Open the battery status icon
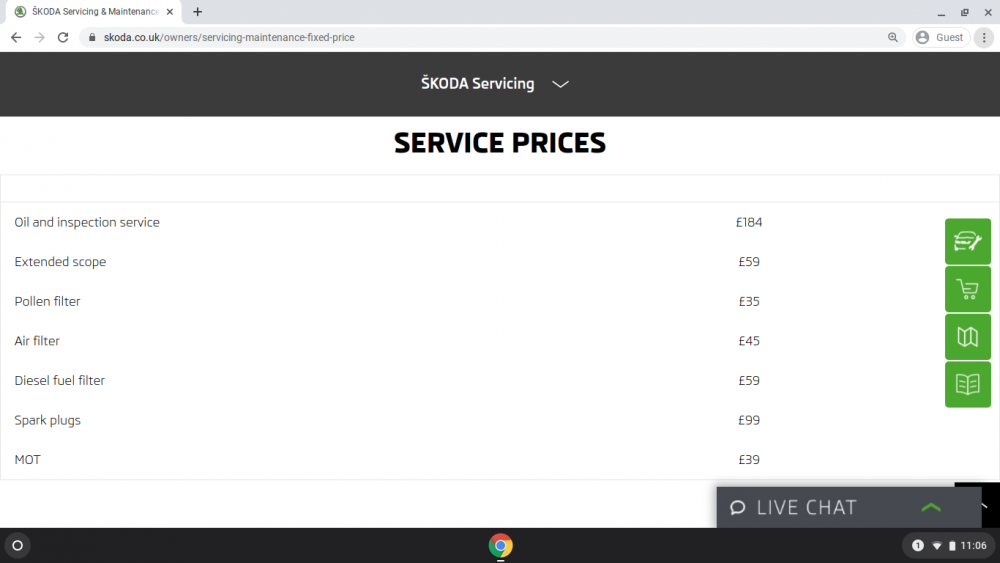1000x563 pixels. pyautogui.click(x=952, y=546)
